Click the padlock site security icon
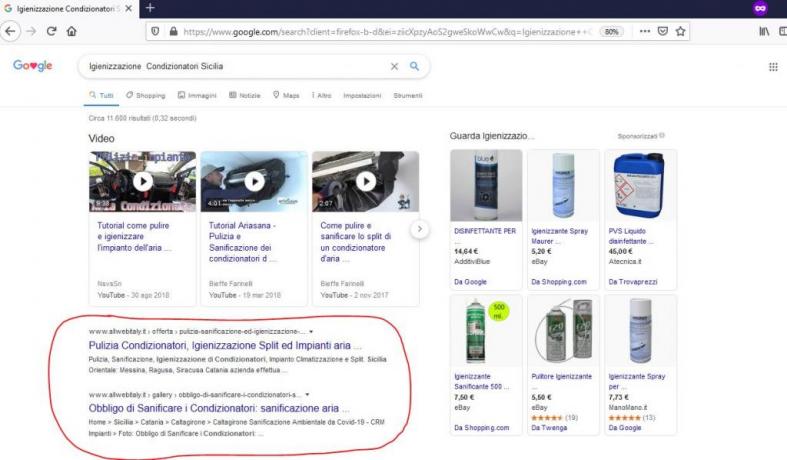The height and width of the screenshot is (460, 787). [x=173, y=31]
